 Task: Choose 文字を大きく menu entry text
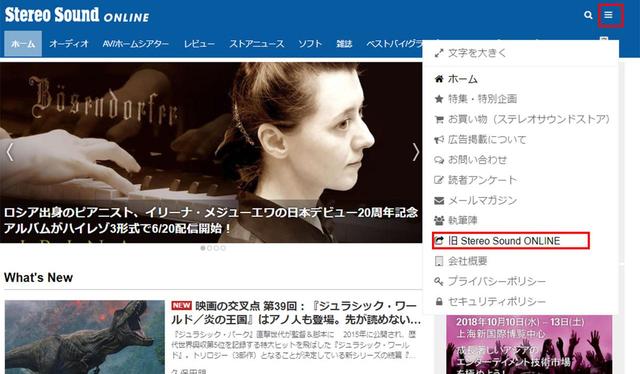[477, 53]
